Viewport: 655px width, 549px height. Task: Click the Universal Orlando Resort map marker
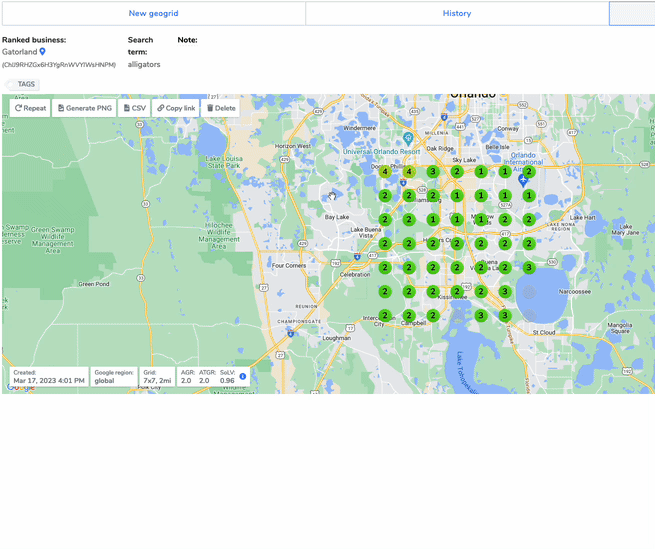[408, 138]
